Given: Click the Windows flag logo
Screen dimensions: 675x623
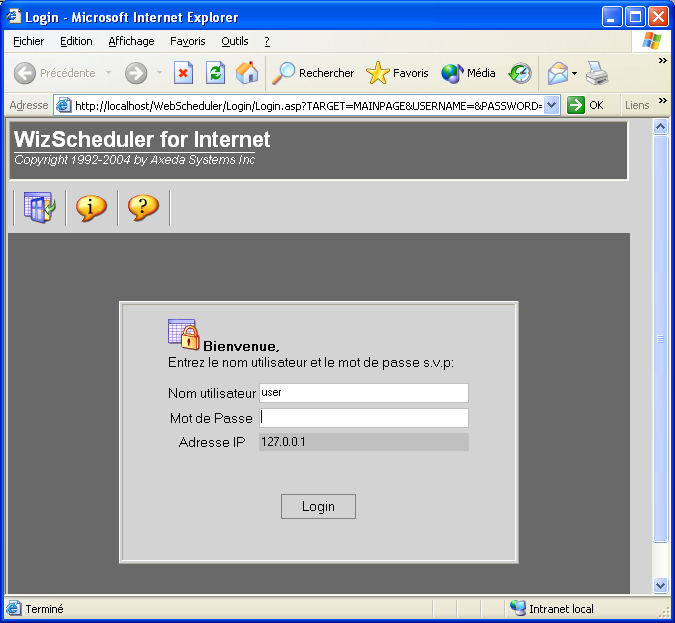Looking at the screenshot, I should [652, 41].
